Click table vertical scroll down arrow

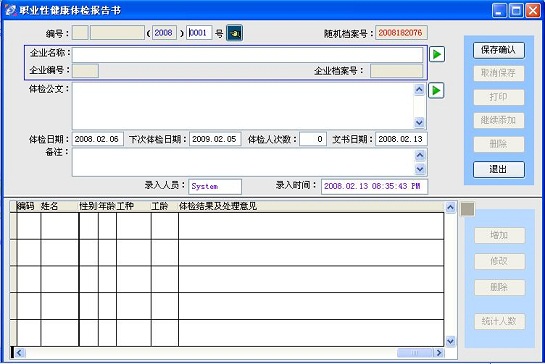450,341
